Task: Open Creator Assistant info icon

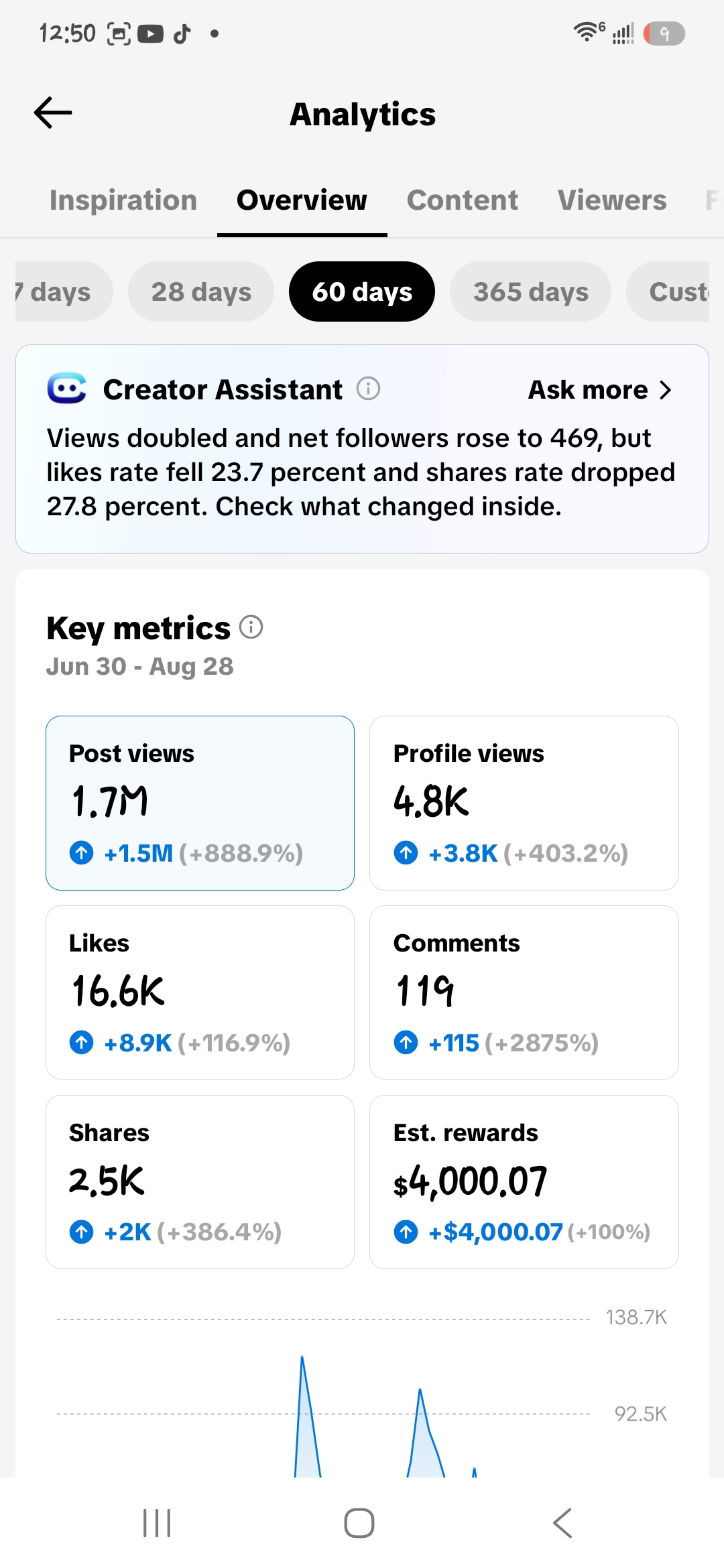Action: click(x=368, y=389)
